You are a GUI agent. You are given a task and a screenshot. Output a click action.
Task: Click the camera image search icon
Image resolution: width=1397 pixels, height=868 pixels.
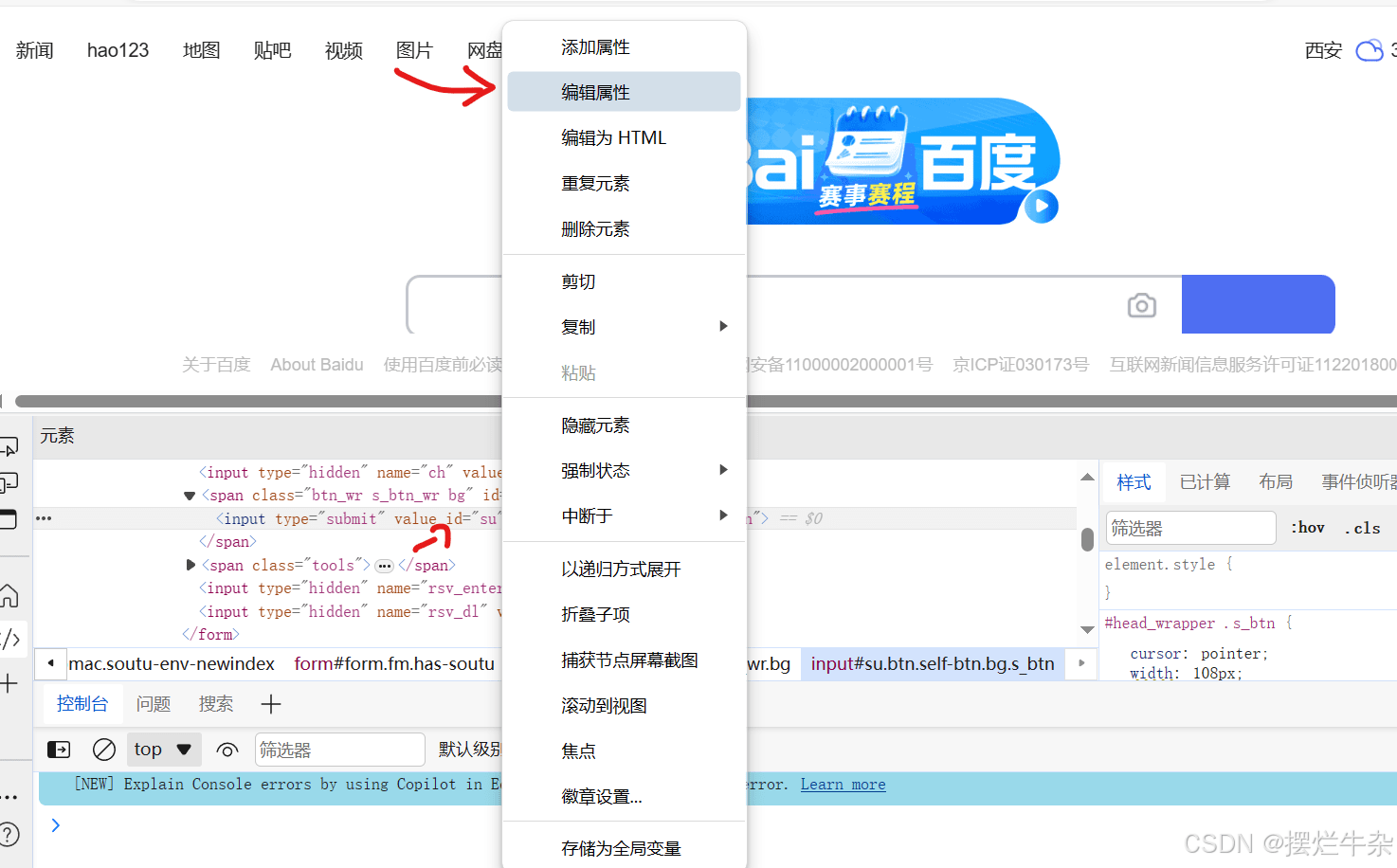tap(1142, 305)
